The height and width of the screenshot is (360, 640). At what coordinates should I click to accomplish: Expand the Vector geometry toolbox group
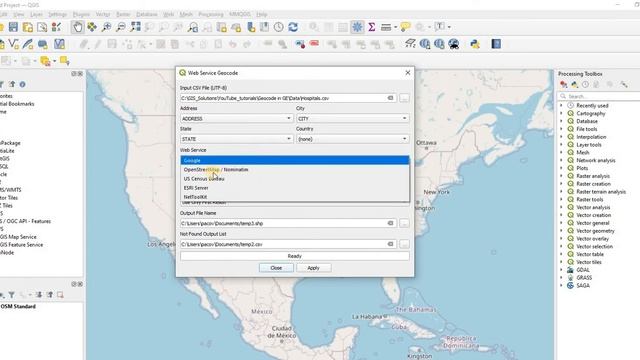pyautogui.click(x=561, y=231)
